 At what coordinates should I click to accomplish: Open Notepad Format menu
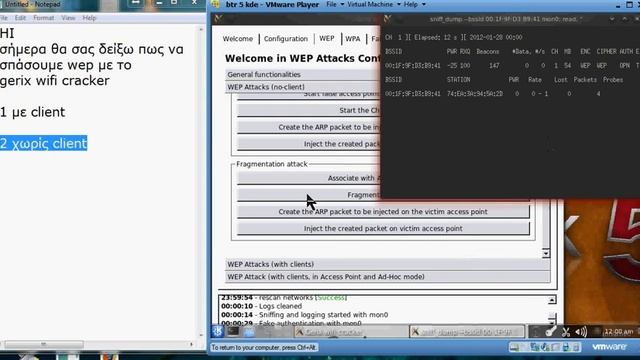pos(44,18)
